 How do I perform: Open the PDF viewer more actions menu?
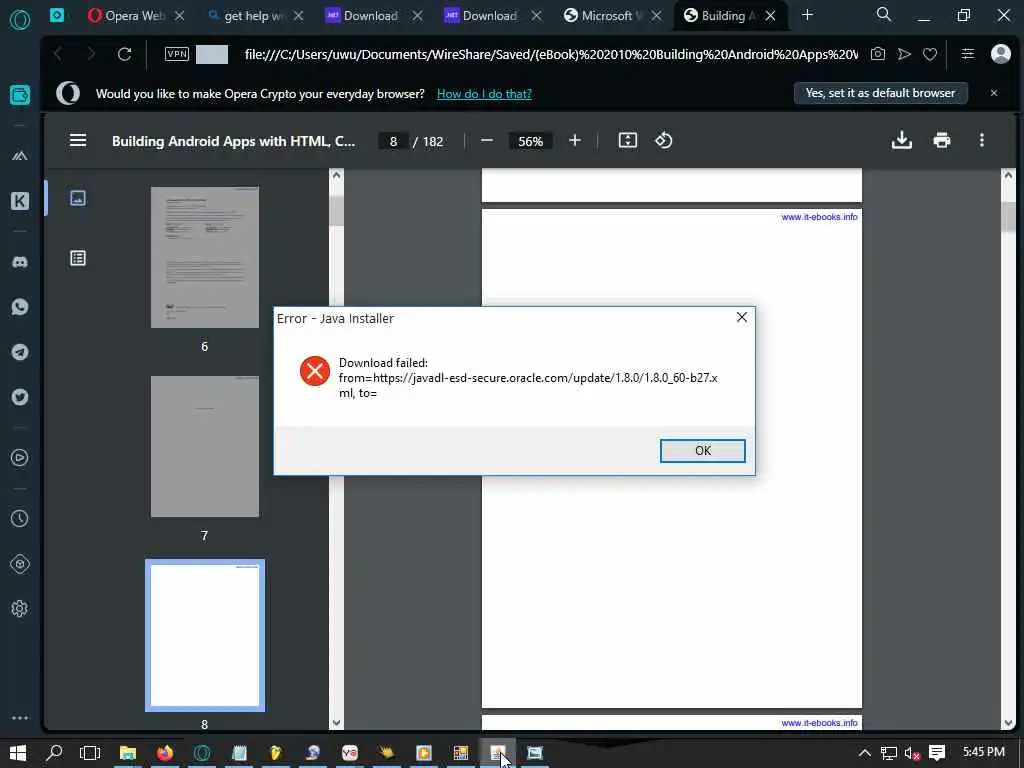tap(982, 140)
